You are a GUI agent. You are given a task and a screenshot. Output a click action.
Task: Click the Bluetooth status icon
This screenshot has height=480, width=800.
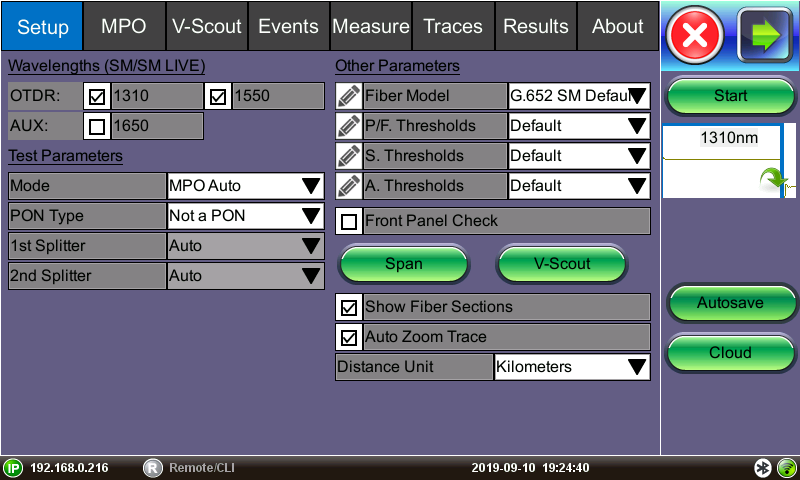click(762, 468)
